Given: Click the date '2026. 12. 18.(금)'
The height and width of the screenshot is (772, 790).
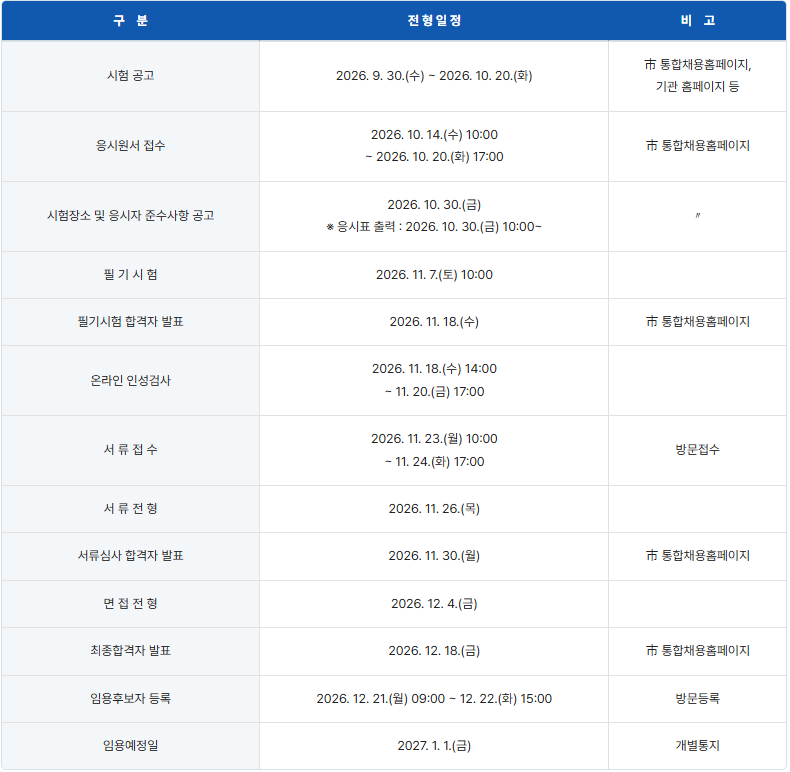Looking at the screenshot, I should 434,651.
